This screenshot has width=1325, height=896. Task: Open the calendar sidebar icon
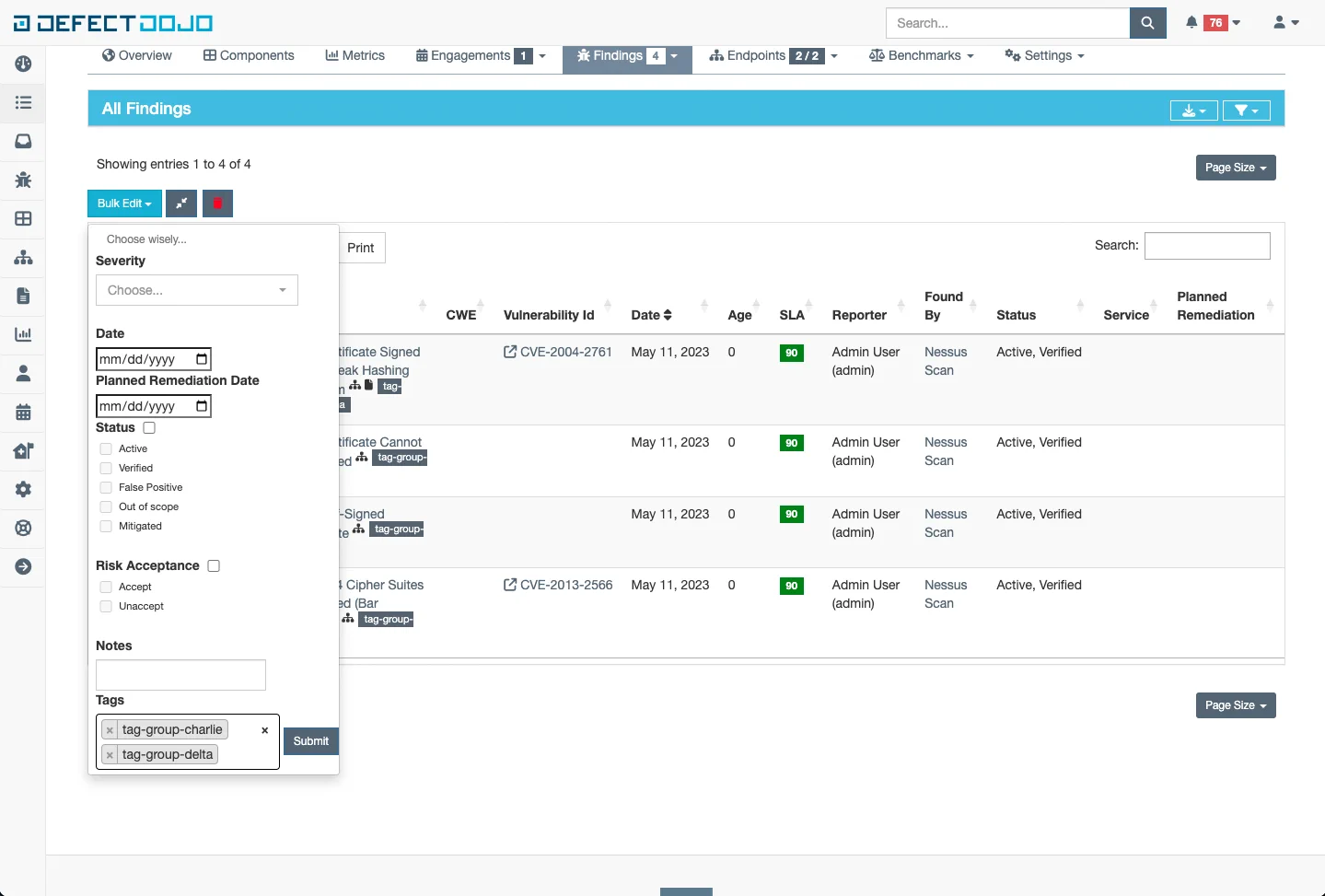point(23,412)
